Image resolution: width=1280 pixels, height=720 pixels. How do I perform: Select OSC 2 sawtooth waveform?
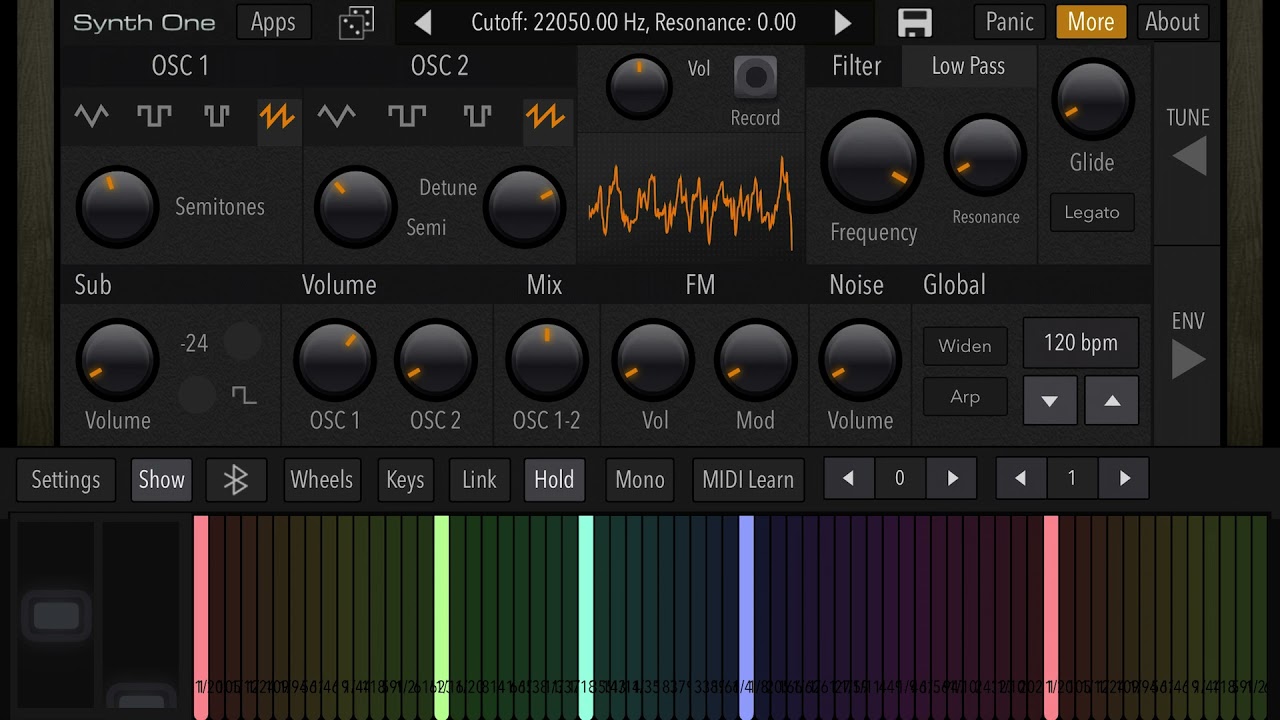[x=546, y=117]
